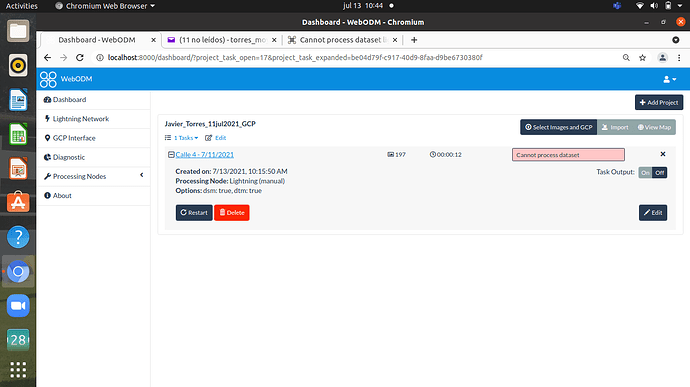Open the user account menu icon
The height and width of the screenshot is (387, 690).
point(669,79)
